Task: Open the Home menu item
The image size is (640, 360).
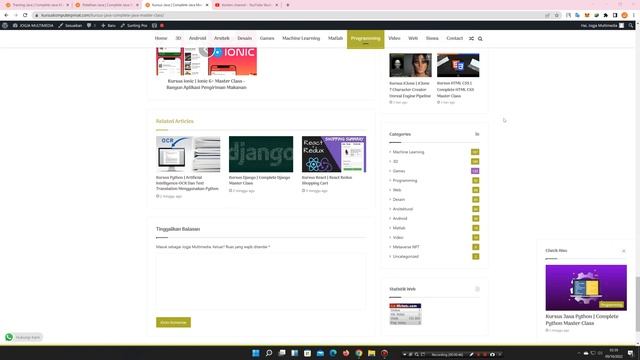Action: (161, 38)
